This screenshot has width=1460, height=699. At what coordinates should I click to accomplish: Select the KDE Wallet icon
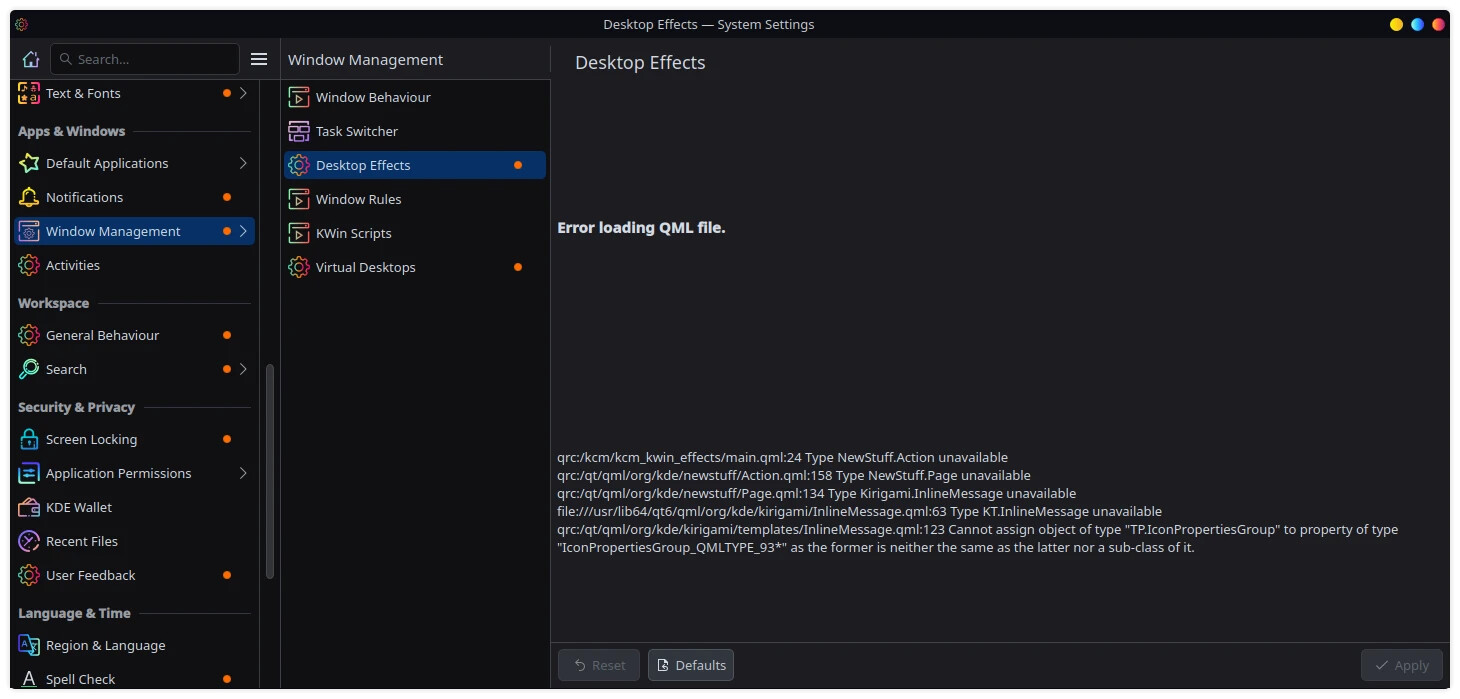[x=29, y=507]
